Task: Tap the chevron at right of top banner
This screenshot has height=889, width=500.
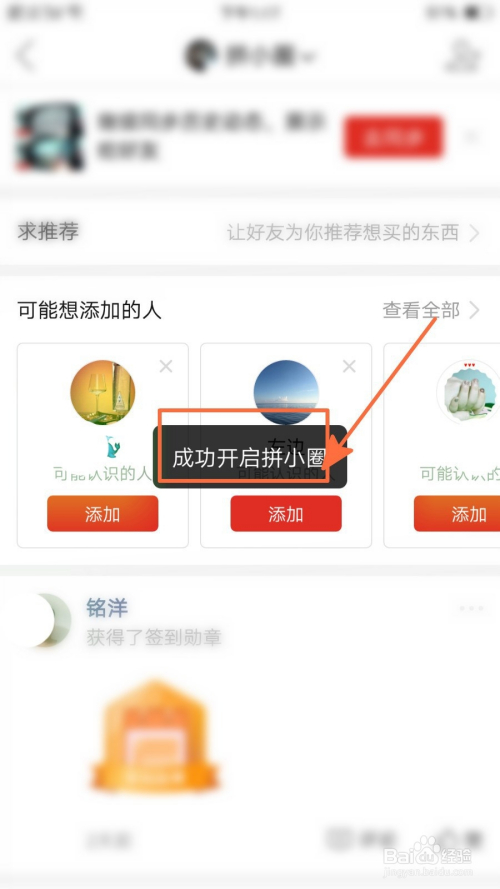Action: 471,137
